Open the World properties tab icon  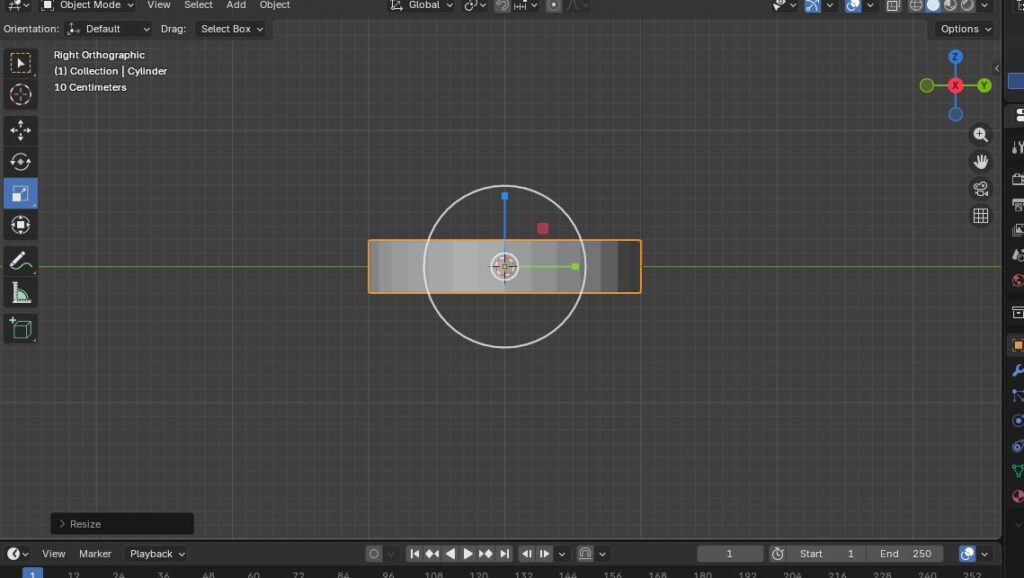1017,281
